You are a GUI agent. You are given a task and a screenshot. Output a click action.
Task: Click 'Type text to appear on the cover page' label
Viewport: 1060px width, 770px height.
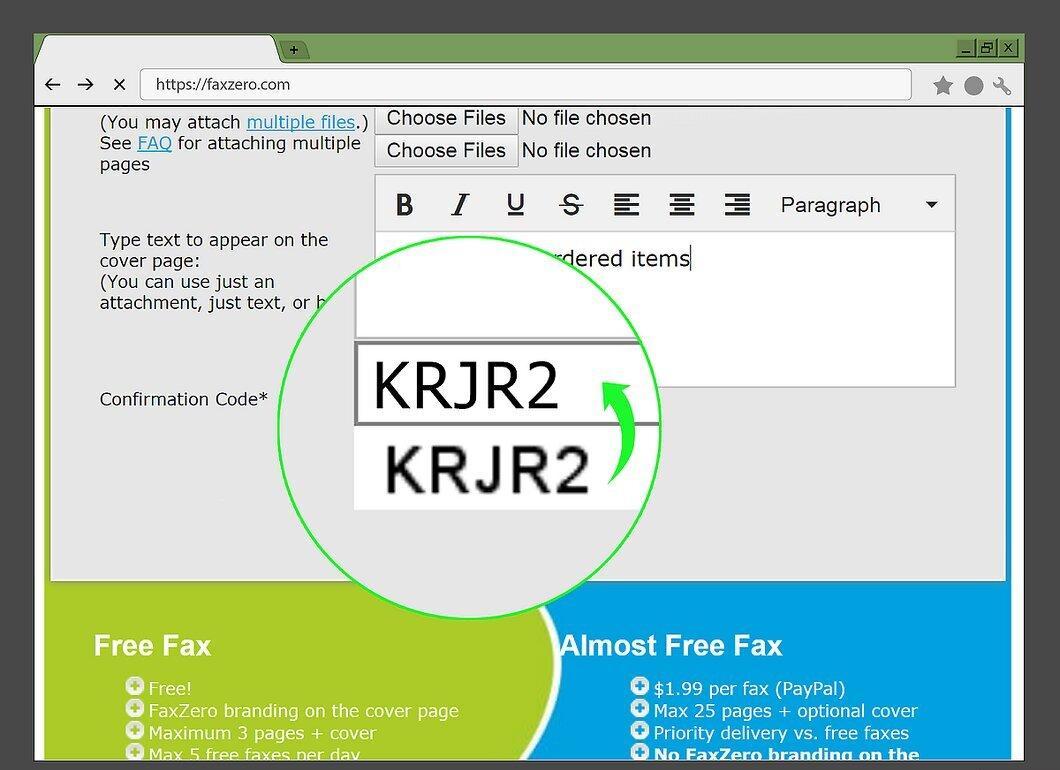214,250
